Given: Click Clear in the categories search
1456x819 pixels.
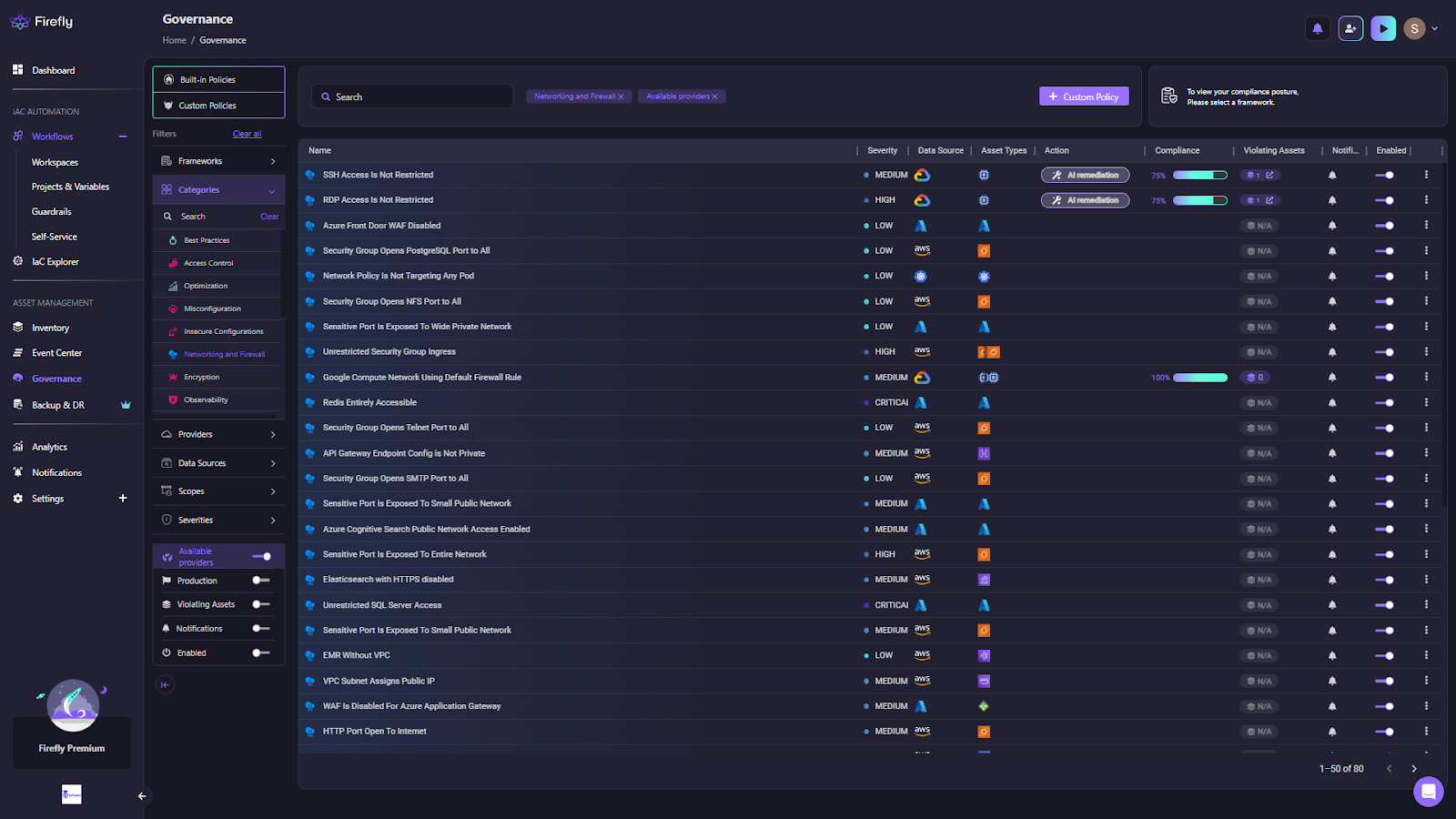Looking at the screenshot, I should coord(269,217).
